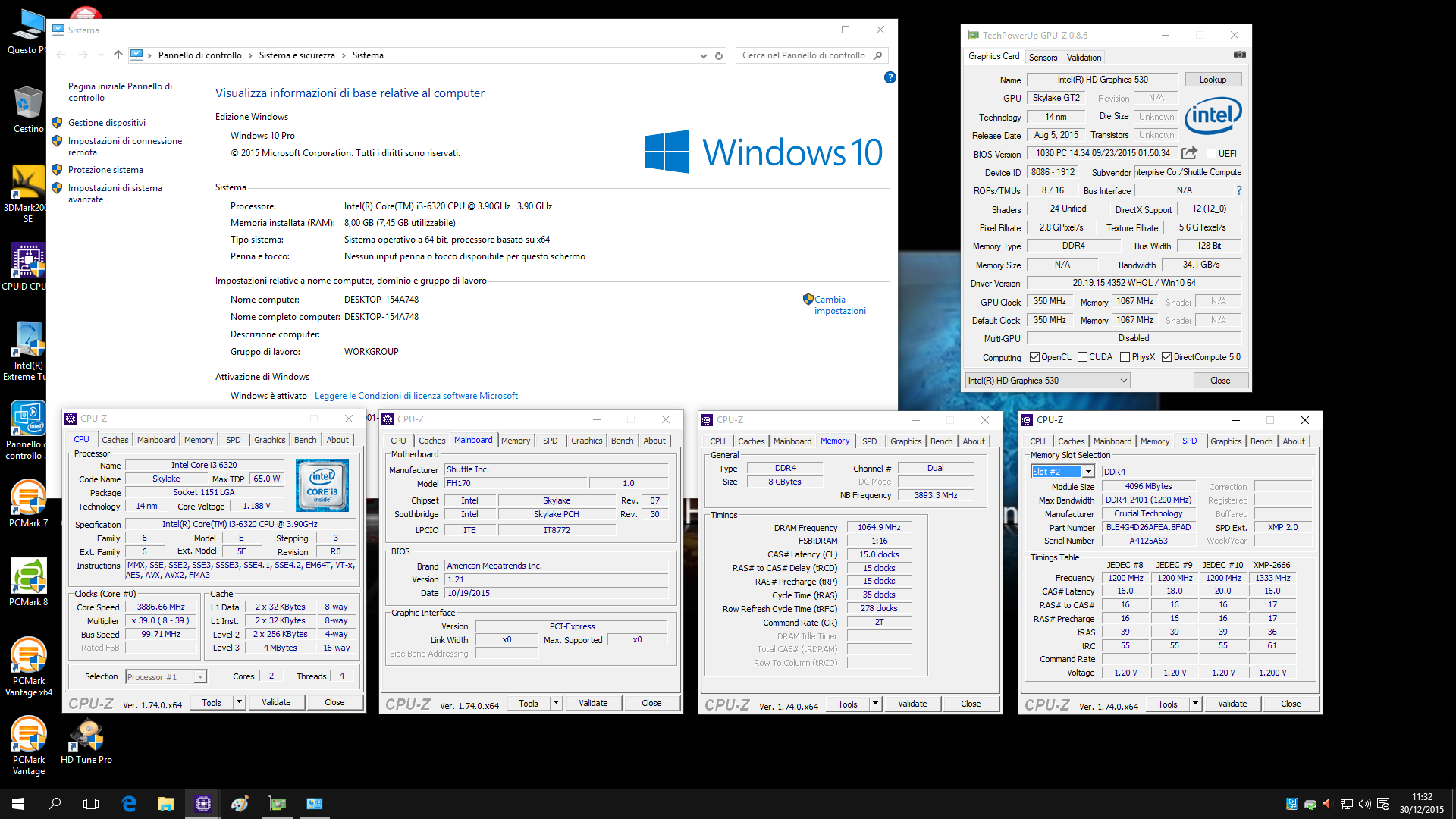Open Intel Extreme Tuning desktop shortcut
The width and height of the screenshot is (1456, 819).
[27, 351]
